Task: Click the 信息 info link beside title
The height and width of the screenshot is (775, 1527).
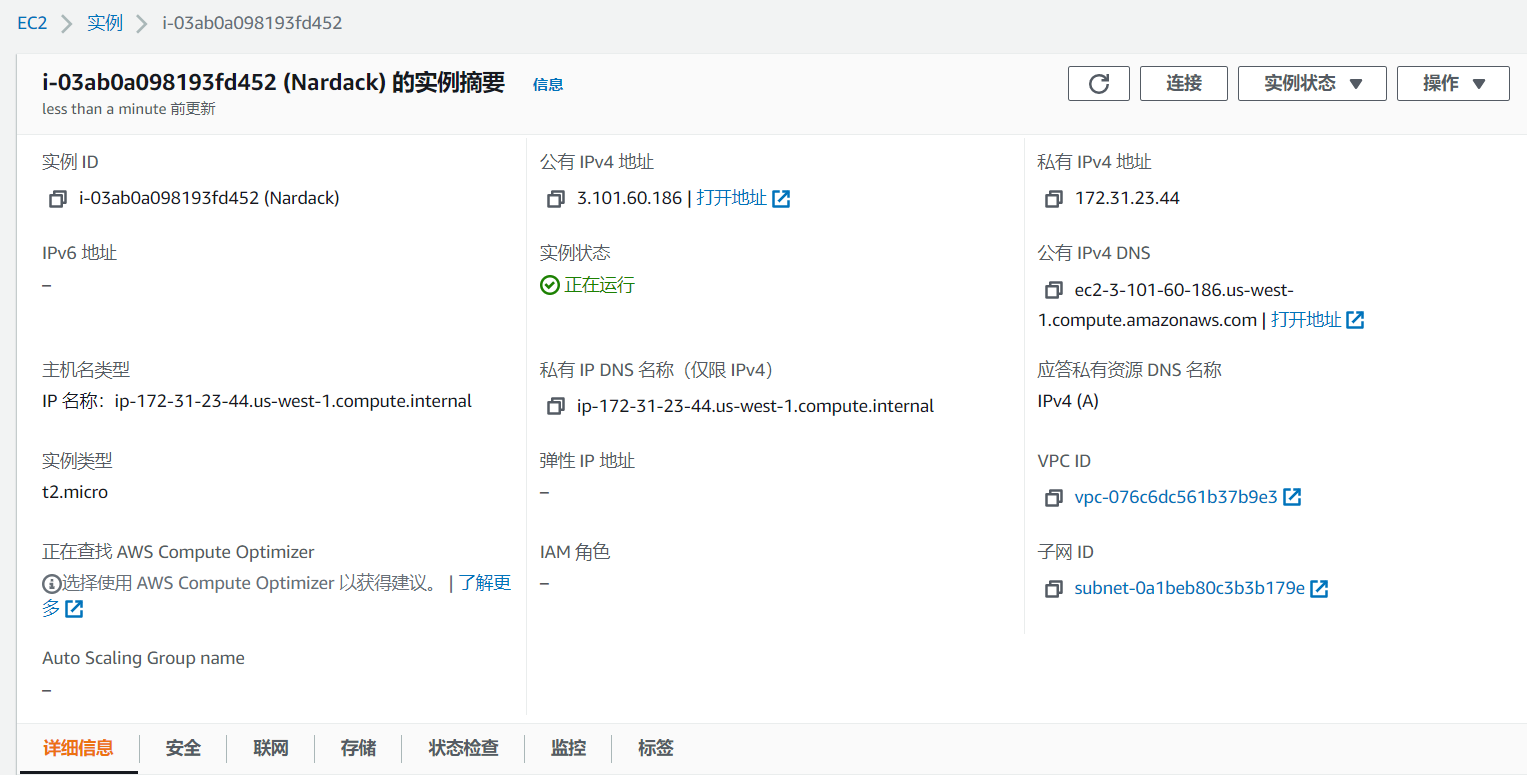Action: [x=548, y=85]
